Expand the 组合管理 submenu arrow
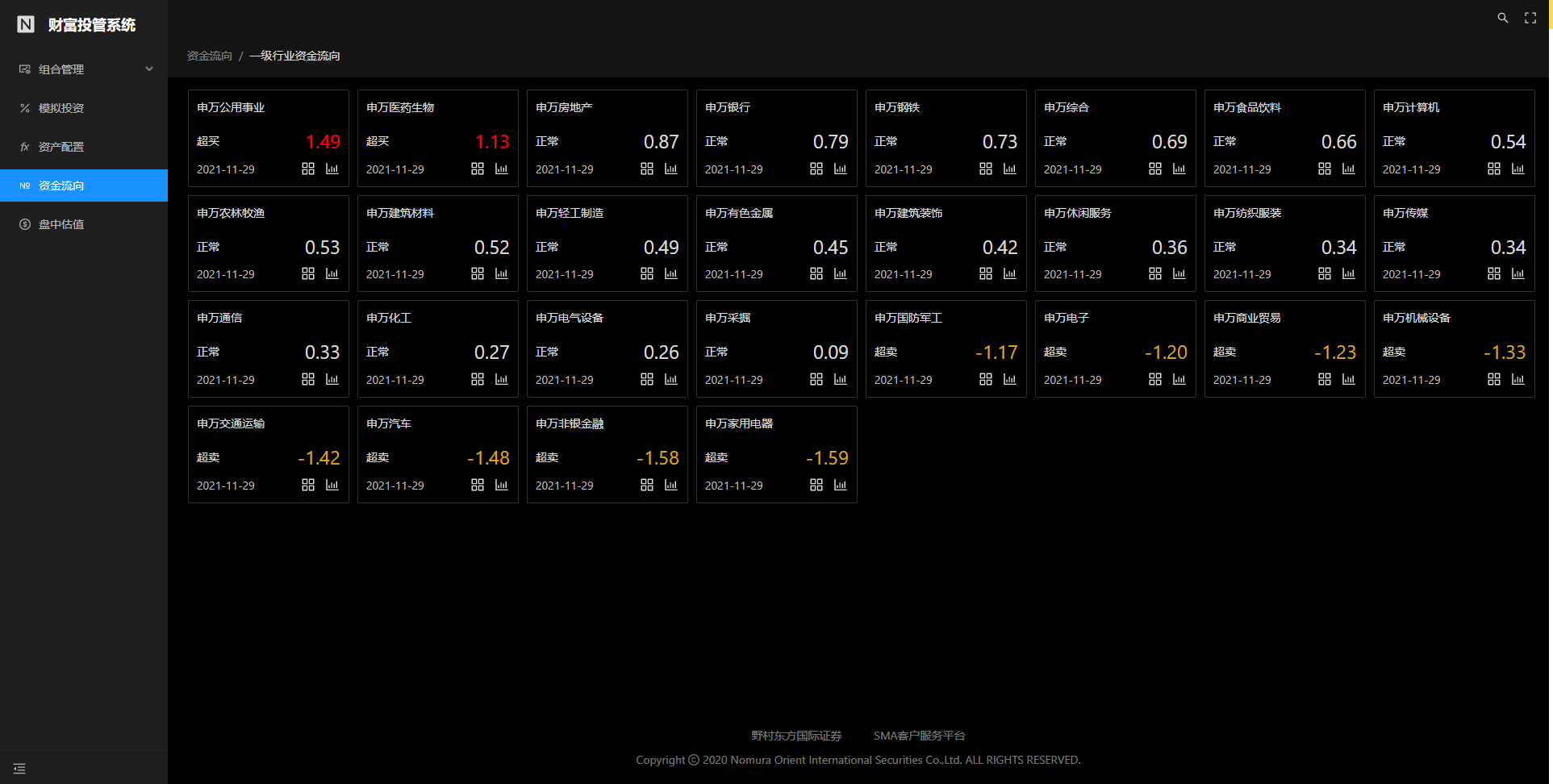This screenshot has height=784, width=1553. click(149, 69)
